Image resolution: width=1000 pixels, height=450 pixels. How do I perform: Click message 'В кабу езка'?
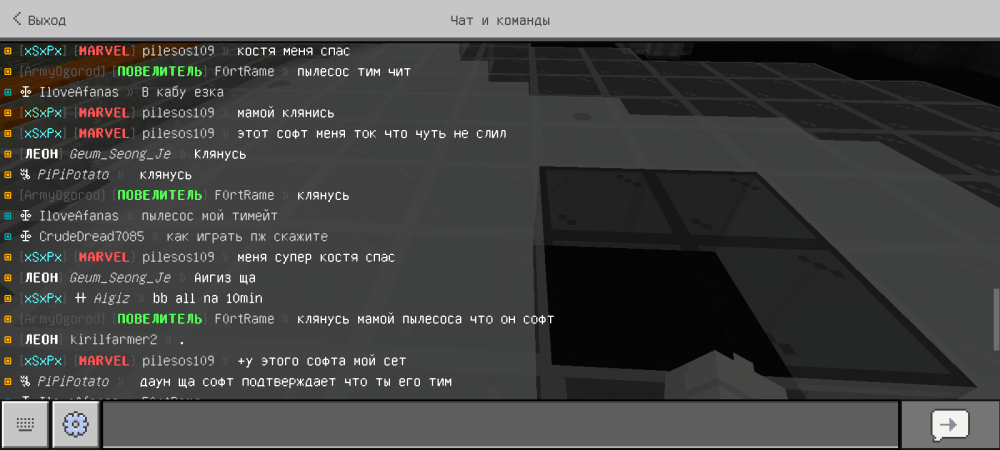coord(182,92)
